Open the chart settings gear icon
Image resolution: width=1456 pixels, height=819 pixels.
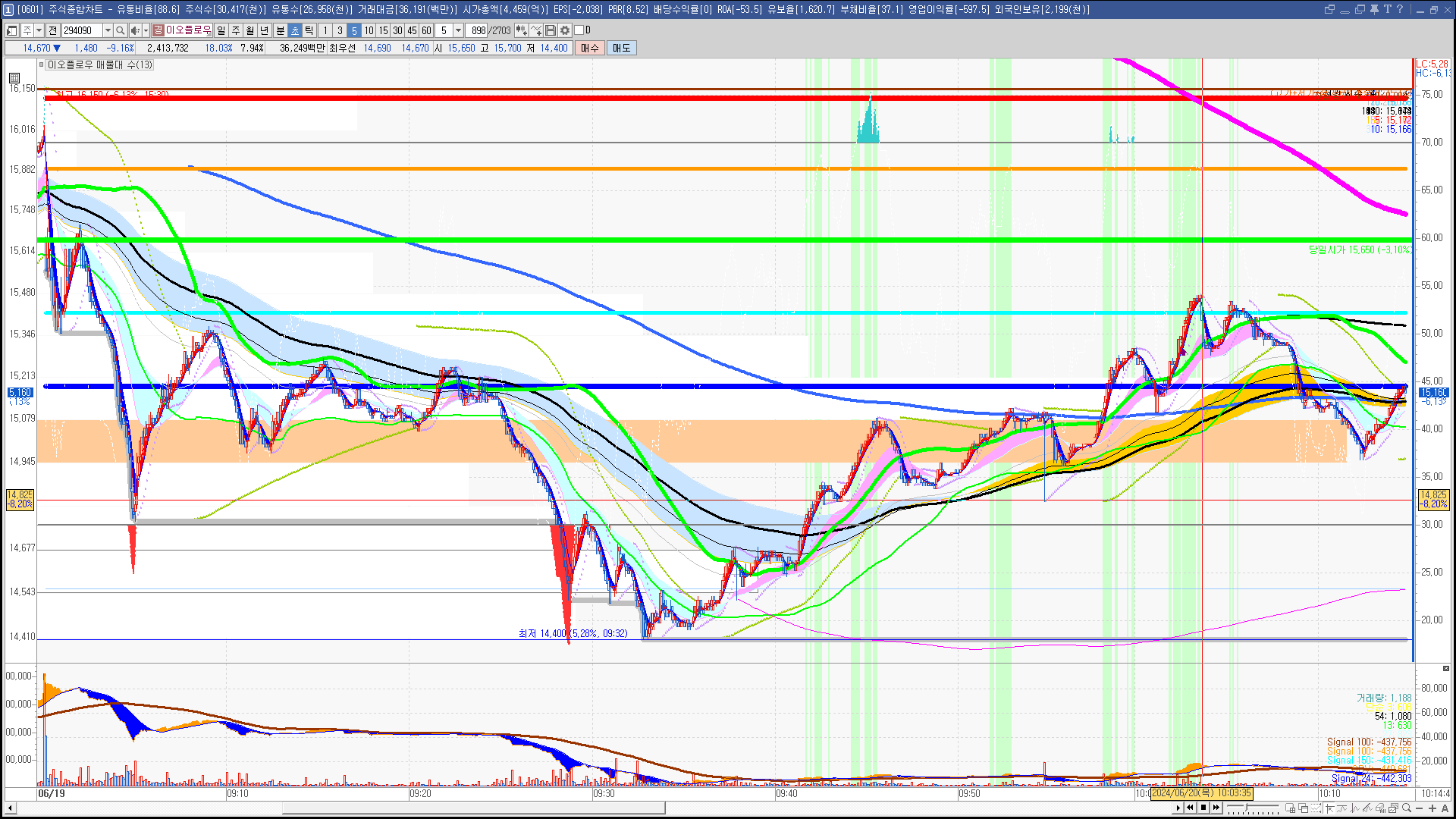point(565,30)
